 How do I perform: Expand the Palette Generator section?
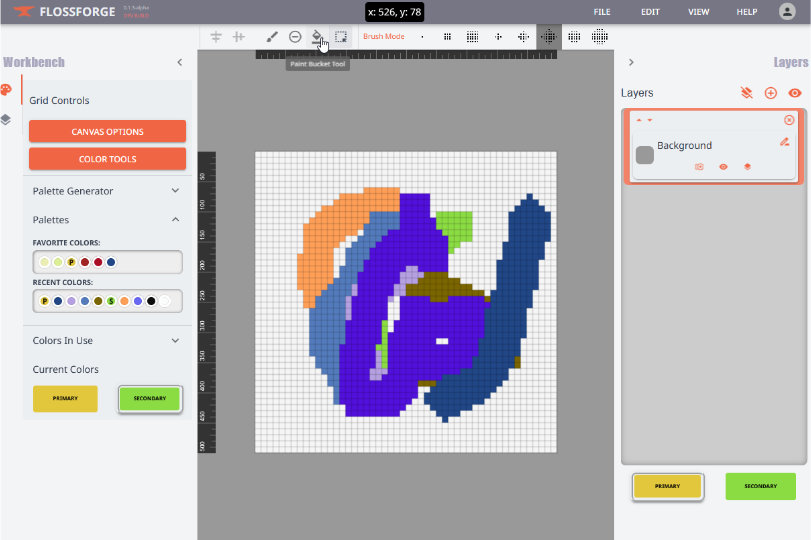[x=175, y=191]
